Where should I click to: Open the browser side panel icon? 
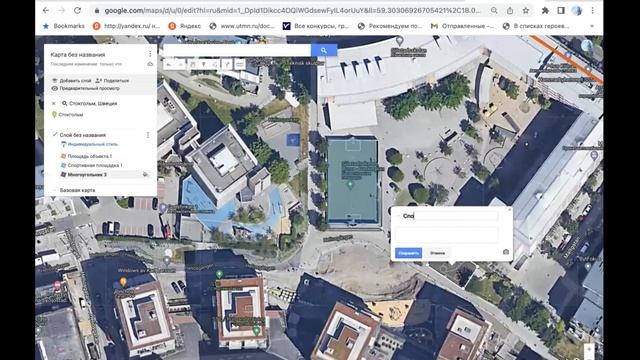point(561,11)
